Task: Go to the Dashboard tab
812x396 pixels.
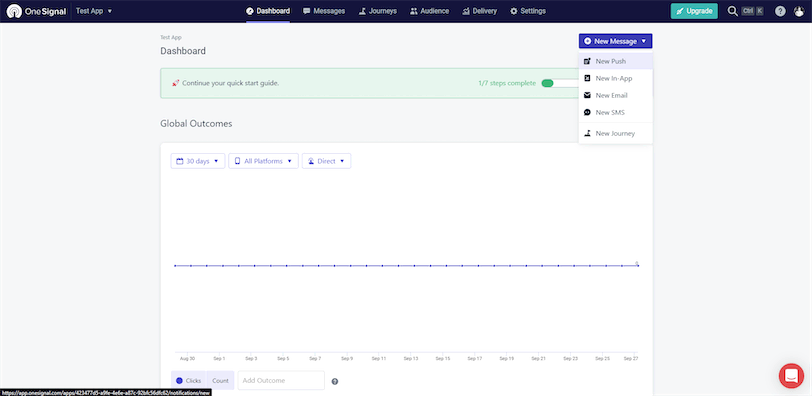Action: [x=268, y=11]
